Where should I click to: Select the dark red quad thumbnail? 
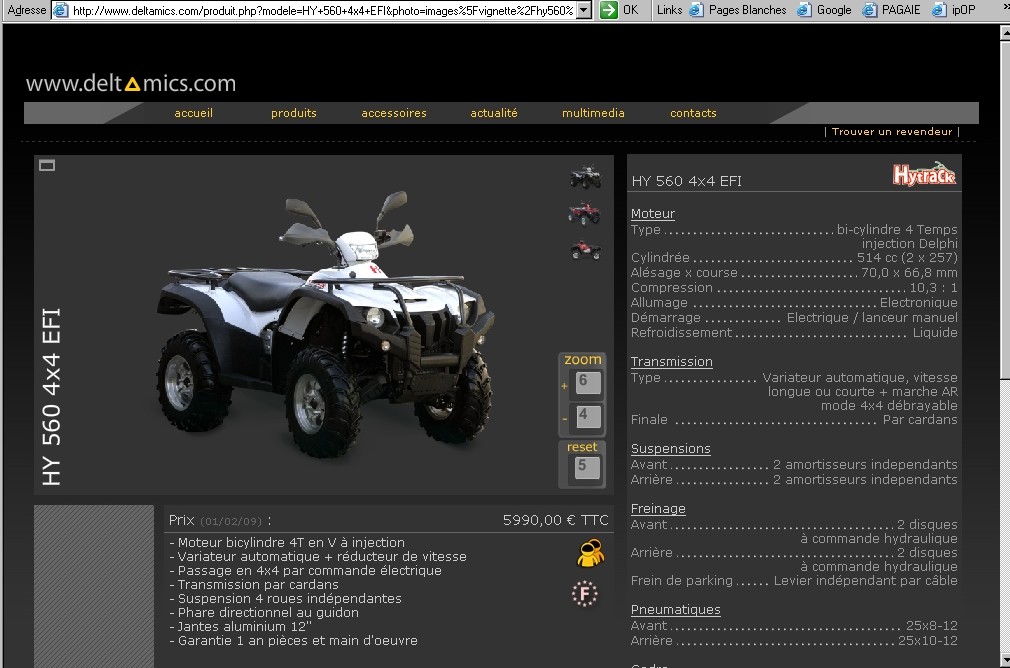585,213
